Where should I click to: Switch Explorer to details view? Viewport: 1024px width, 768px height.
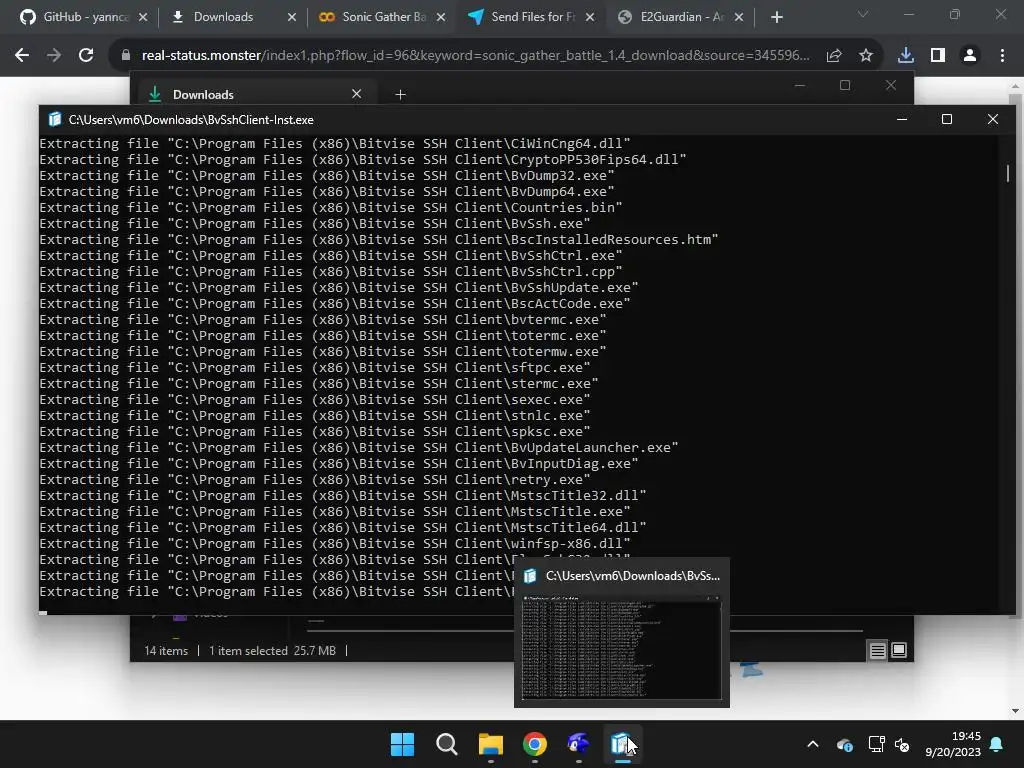tap(877, 650)
